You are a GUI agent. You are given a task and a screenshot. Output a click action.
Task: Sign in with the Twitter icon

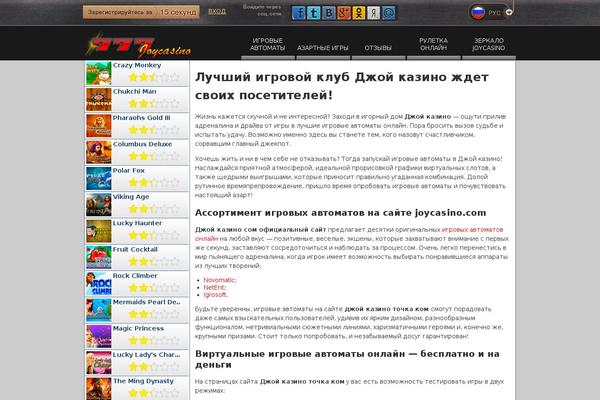(x=314, y=13)
